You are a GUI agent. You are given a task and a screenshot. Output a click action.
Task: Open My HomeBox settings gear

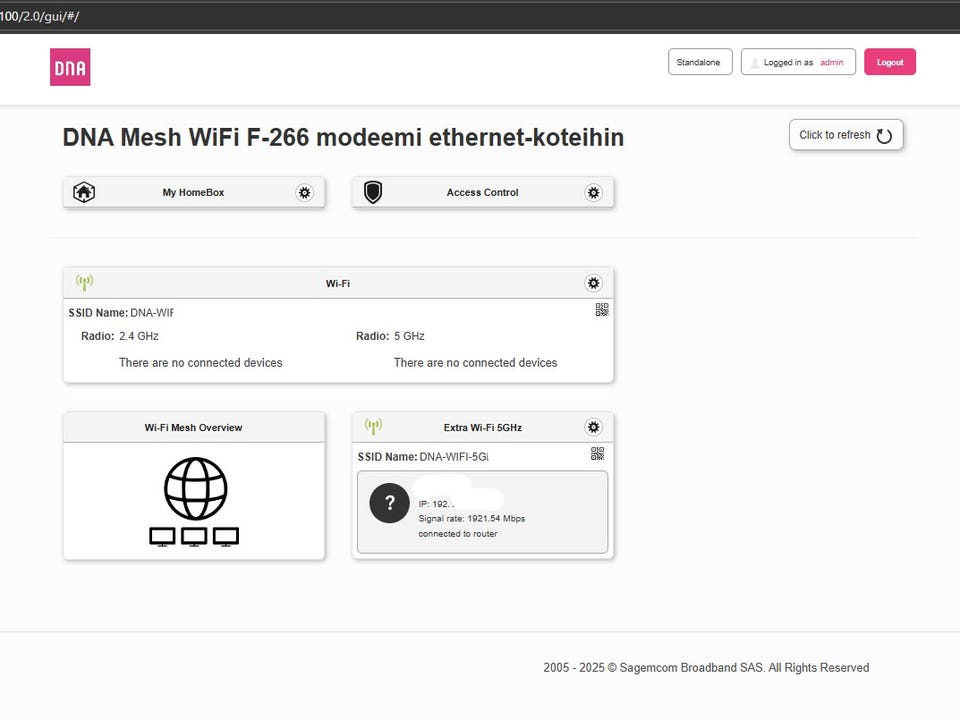[305, 193]
